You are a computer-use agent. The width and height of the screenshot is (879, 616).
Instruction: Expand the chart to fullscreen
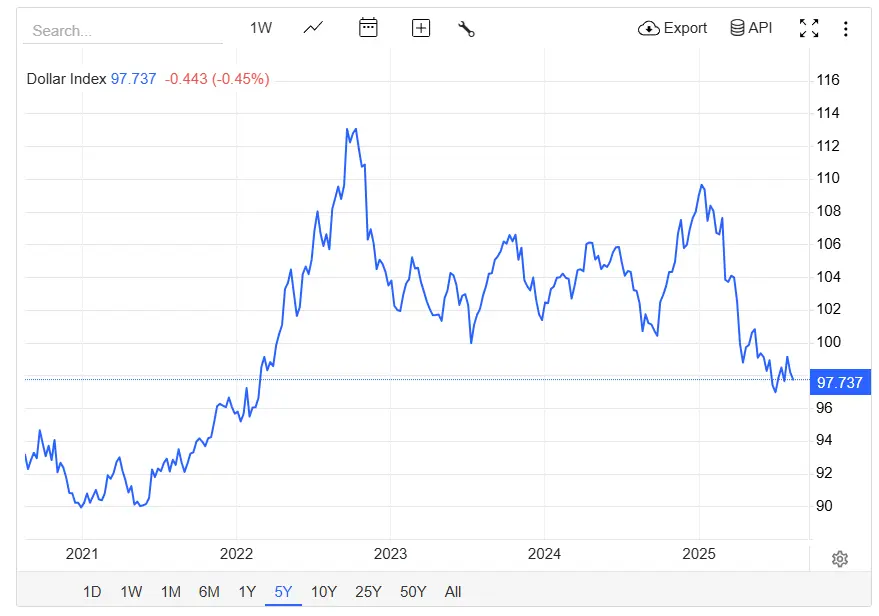point(809,28)
